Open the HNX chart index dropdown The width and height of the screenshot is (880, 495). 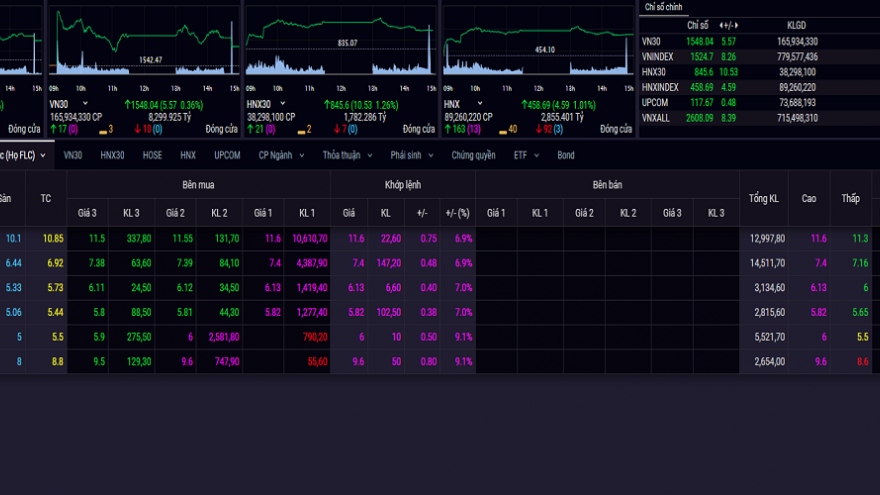click(475, 104)
